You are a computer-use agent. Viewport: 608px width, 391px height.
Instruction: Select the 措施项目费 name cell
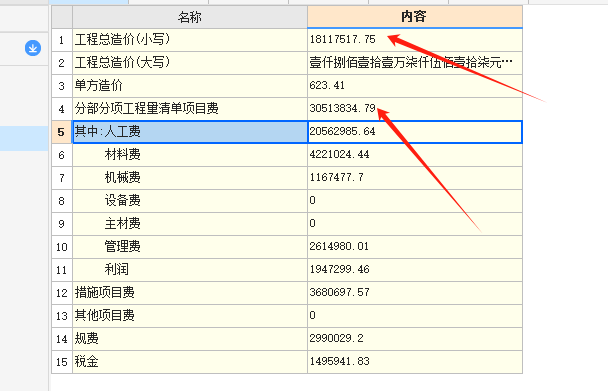190,293
